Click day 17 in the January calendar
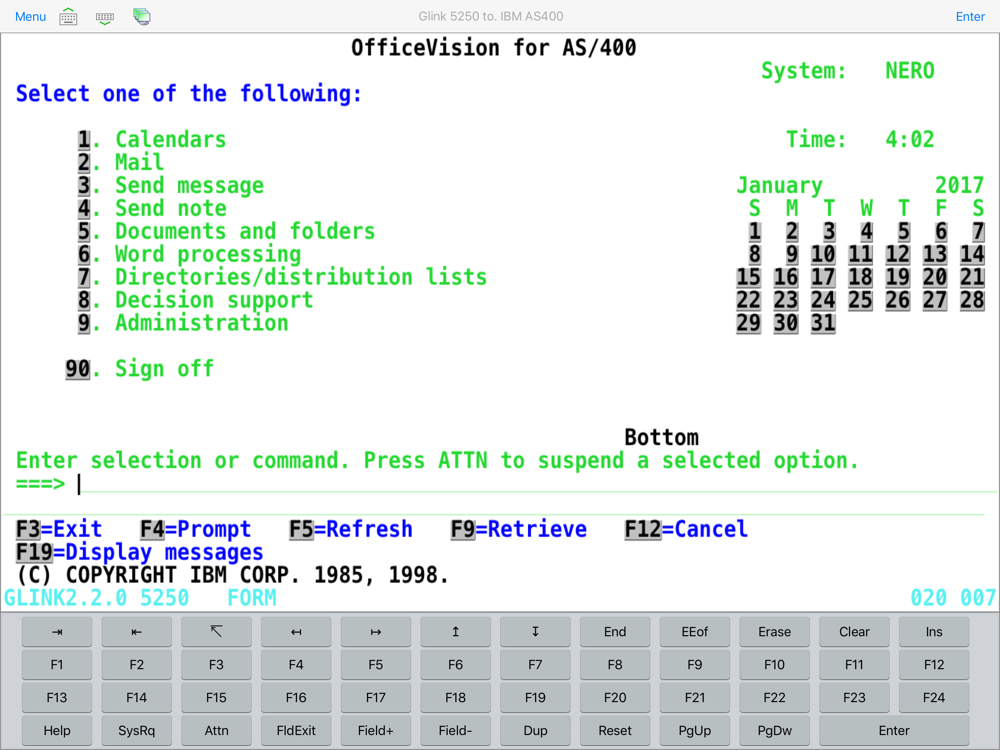Viewport: 1000px width, 750px height. click(x=823, y=277)
